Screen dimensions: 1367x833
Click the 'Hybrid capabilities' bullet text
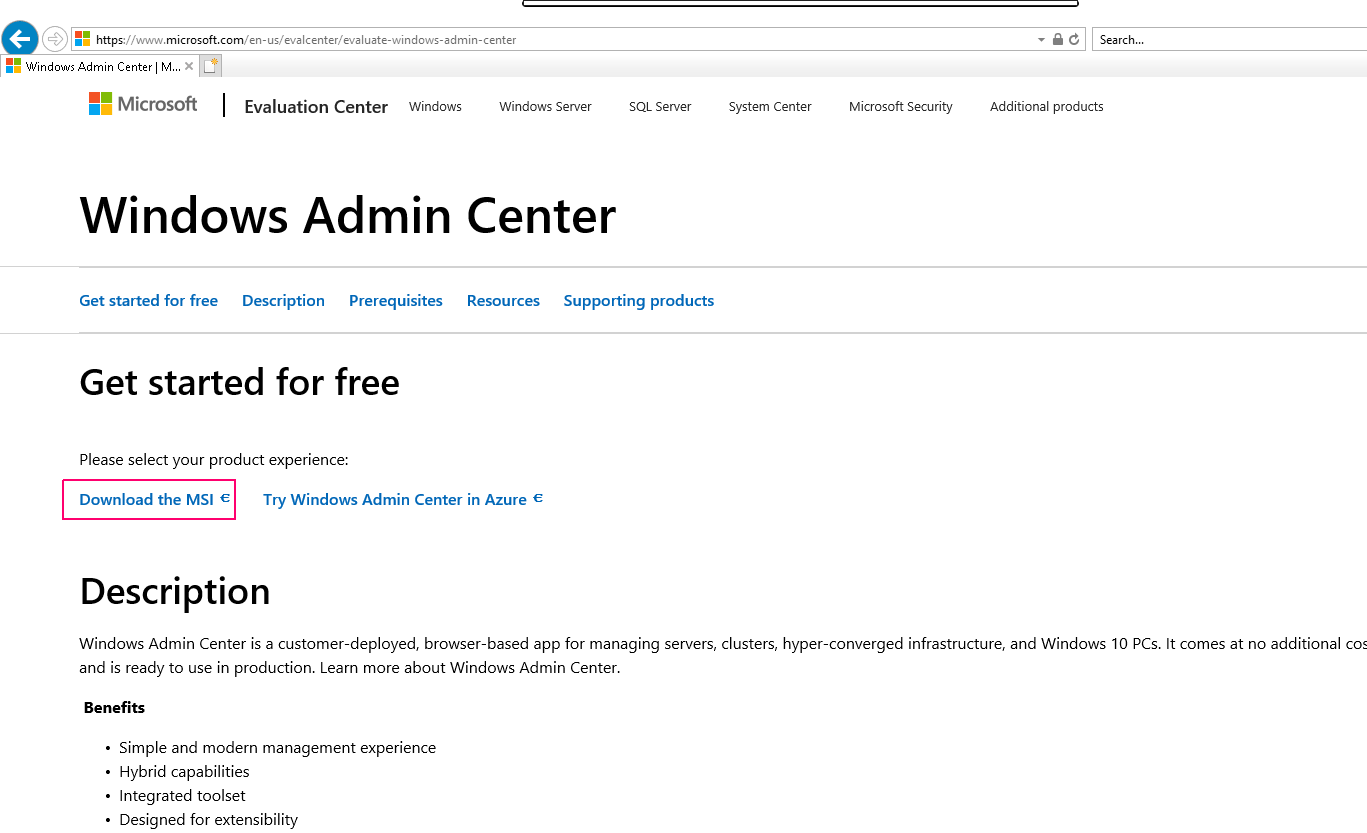pyautogui.click(x=184, y=772)
